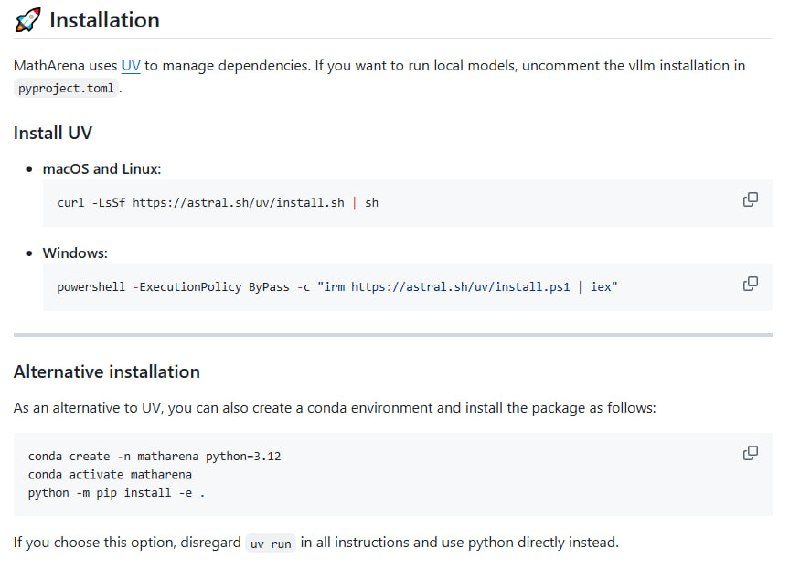The height and width of the screenshot is (570, 800).
Task: Click the Alternative installation heading
Action: click(x=107, y=372)
